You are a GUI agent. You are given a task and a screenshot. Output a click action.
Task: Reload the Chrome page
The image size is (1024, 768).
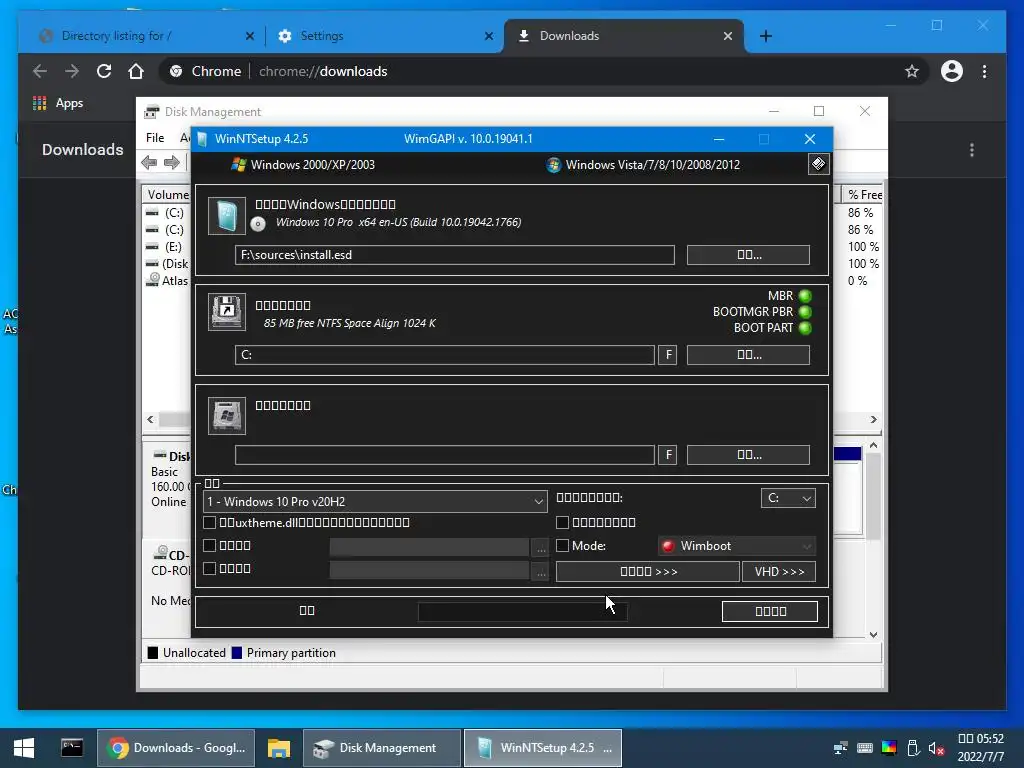click(x=104, y=71)
